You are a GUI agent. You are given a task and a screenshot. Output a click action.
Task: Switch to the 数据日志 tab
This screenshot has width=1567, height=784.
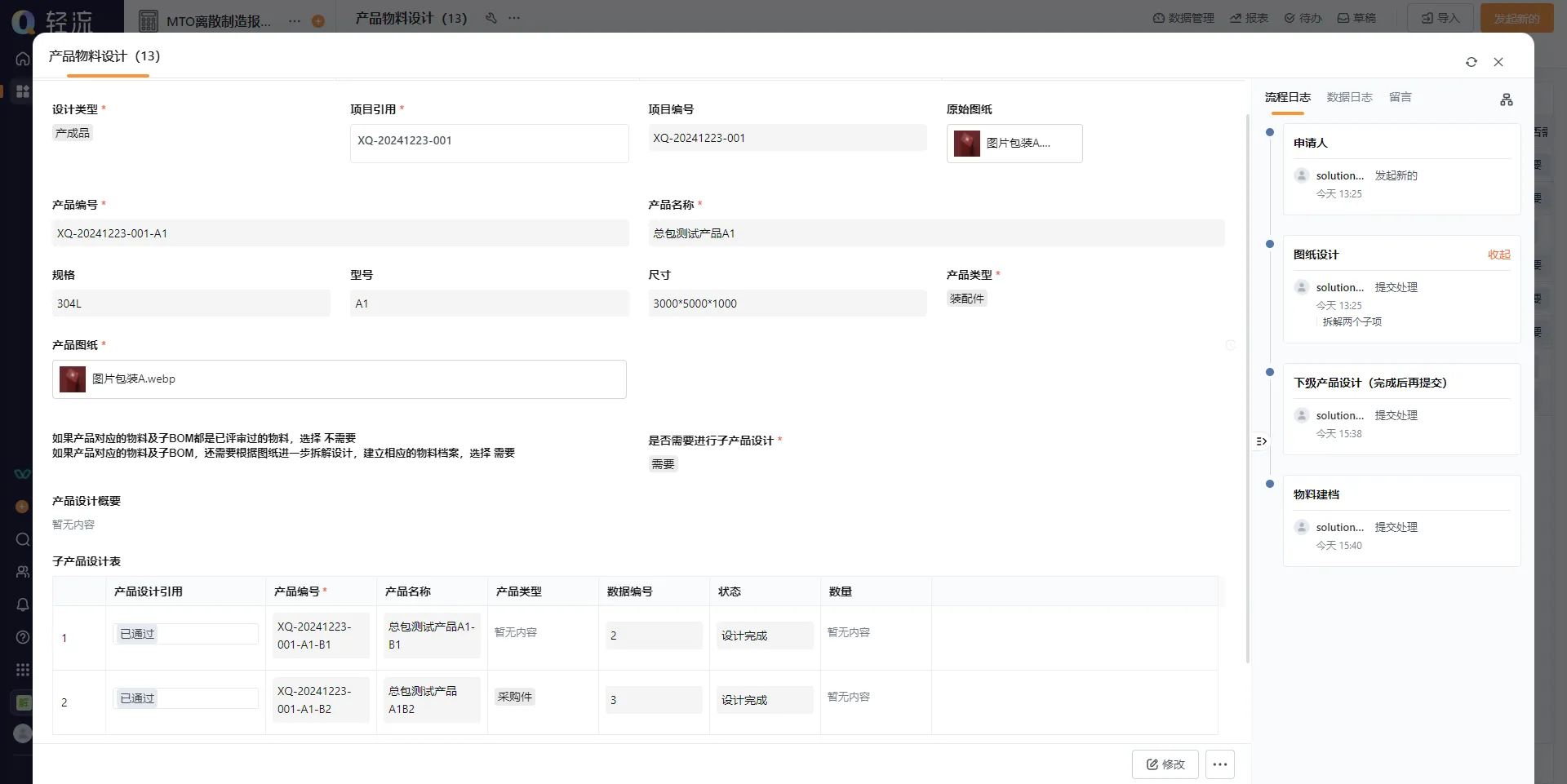coord(1349,96)
